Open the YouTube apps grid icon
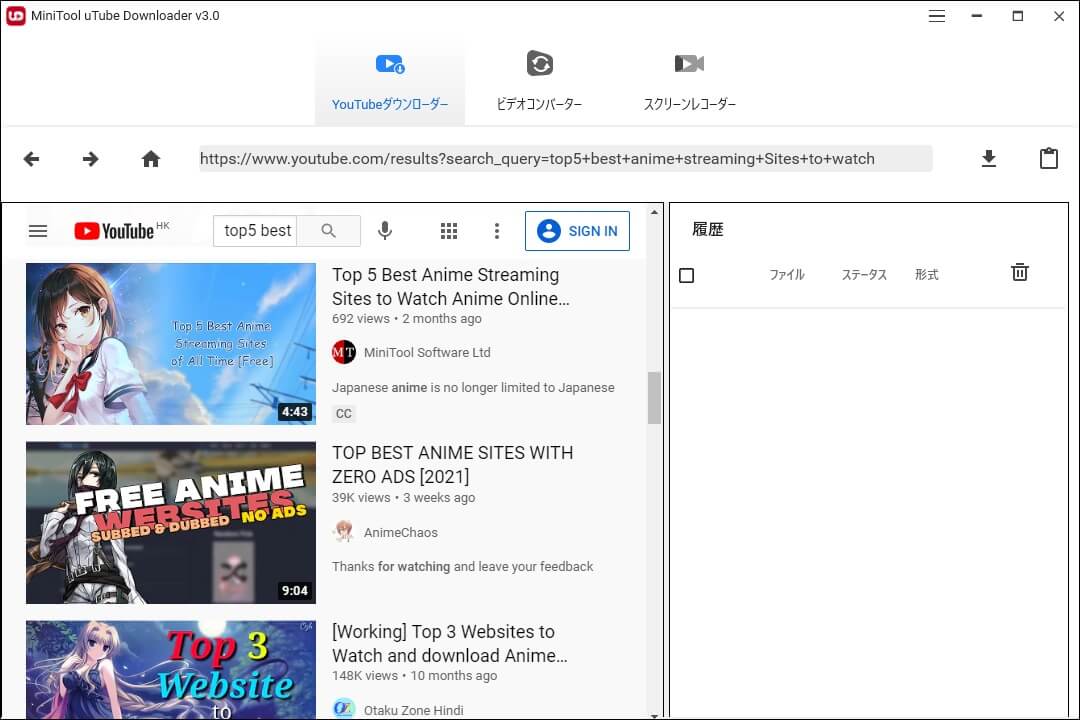 (448, 231)
